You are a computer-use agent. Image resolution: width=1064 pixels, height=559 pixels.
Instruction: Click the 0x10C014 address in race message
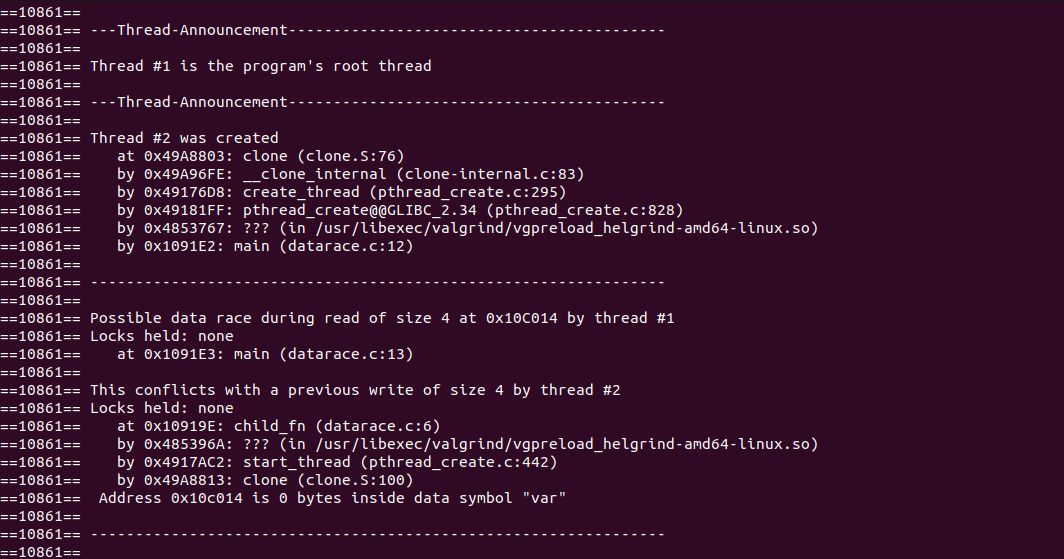526,318
